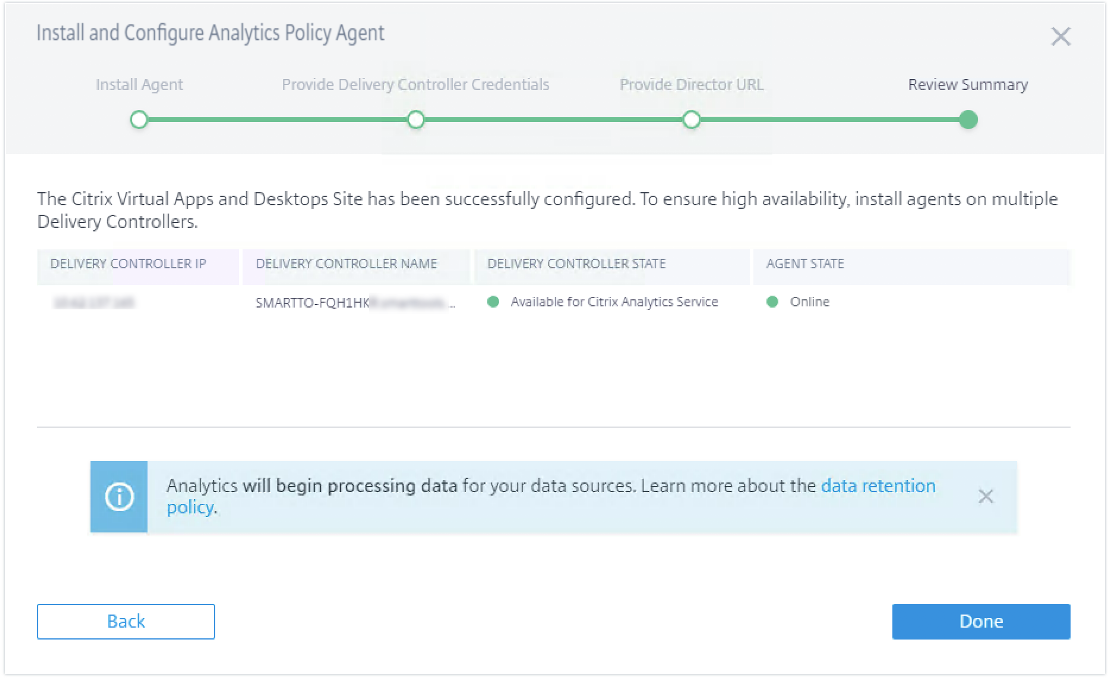1108x679 pixels.
Task: Click the Install Agent step circle
Action: click(139, 120)
